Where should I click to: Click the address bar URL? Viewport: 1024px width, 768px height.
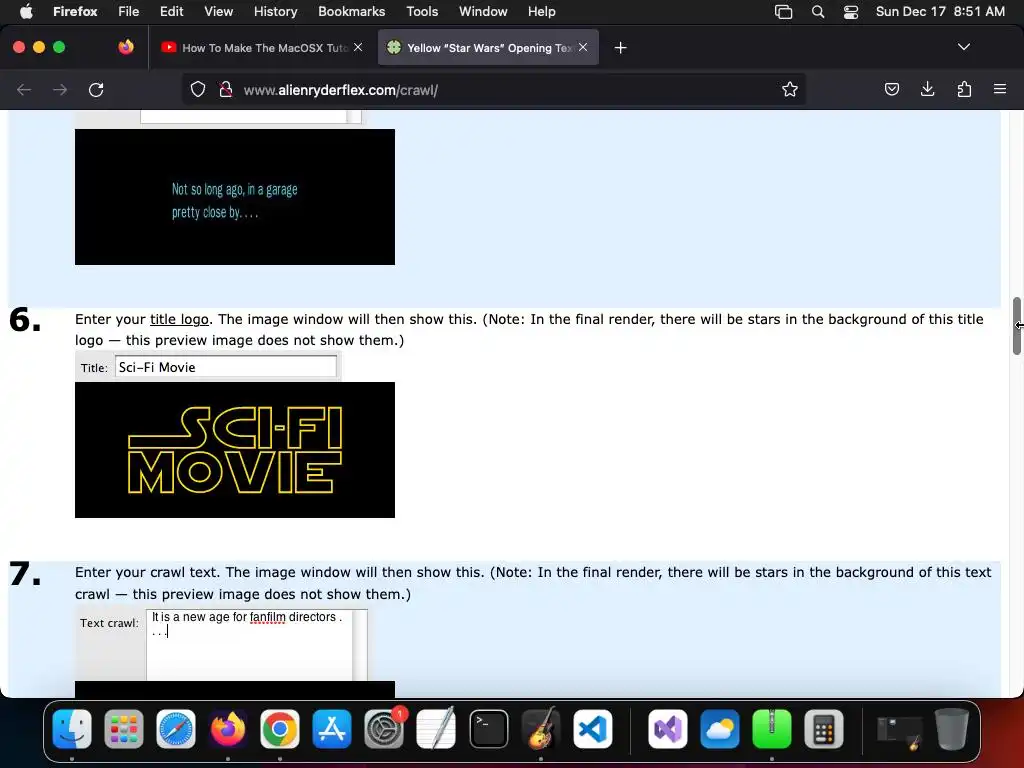tap(340, 90)
